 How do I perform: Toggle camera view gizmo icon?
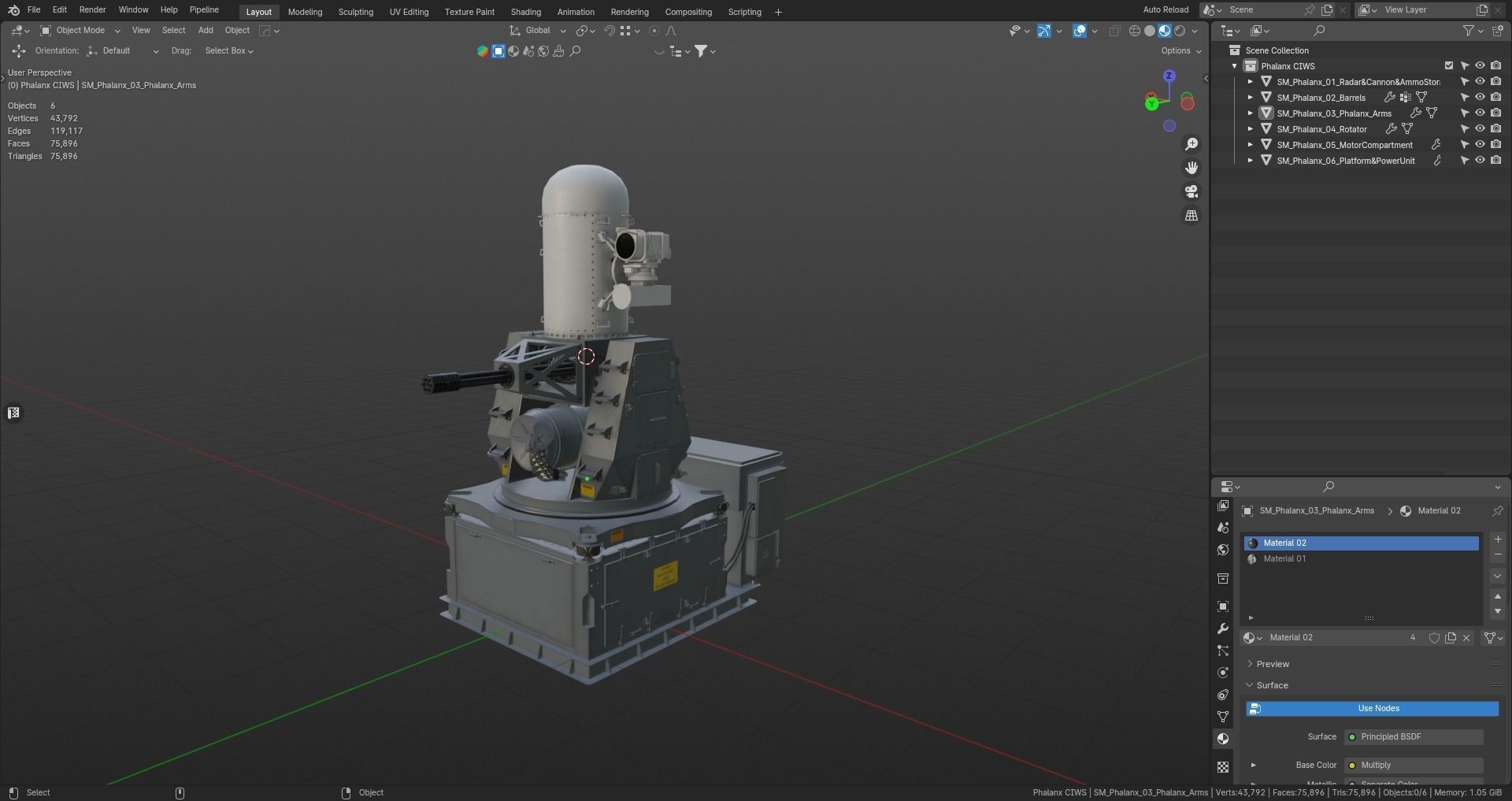click(1191, 191)
